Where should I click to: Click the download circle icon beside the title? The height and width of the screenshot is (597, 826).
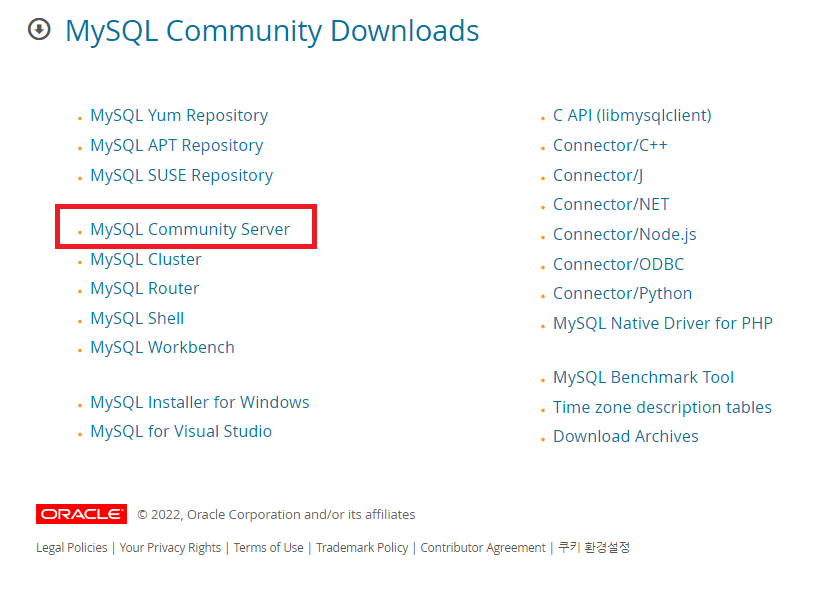pyautogui.click(x=39, y=30)
